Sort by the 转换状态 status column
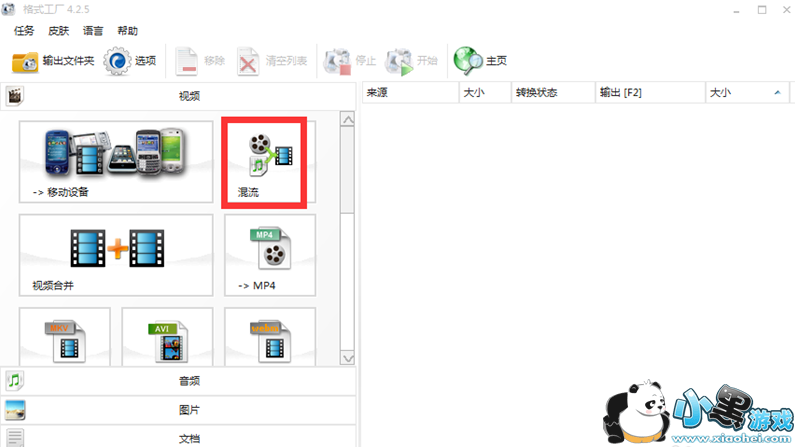 pos(553,92)
